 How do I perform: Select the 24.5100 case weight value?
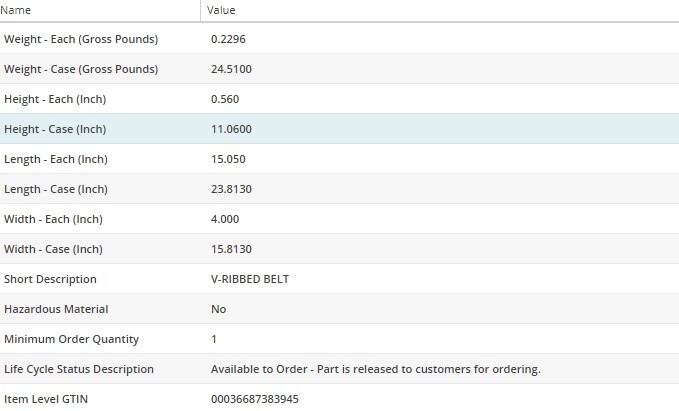(x=231, y=69)
